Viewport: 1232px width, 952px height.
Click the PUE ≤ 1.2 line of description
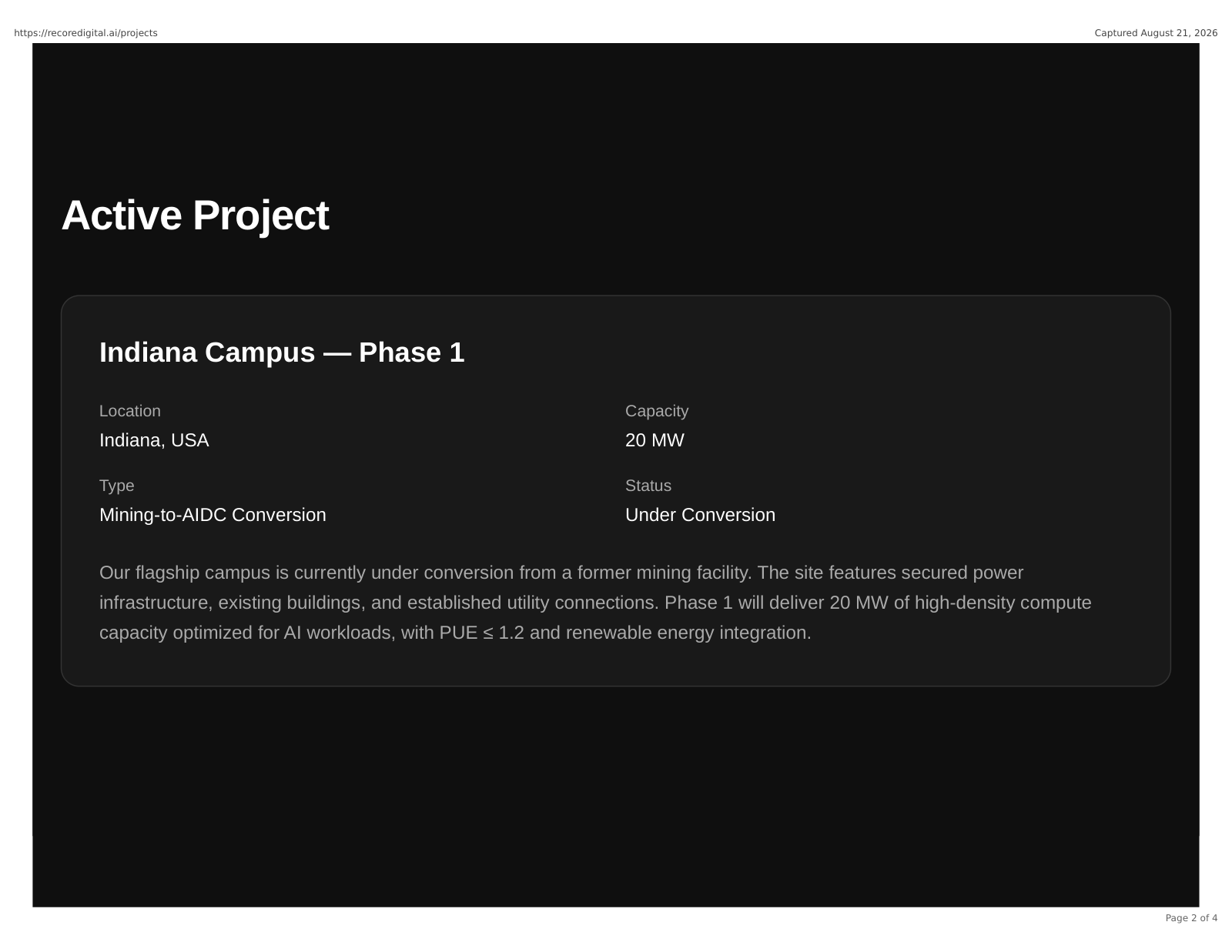[x=455, y=633]
